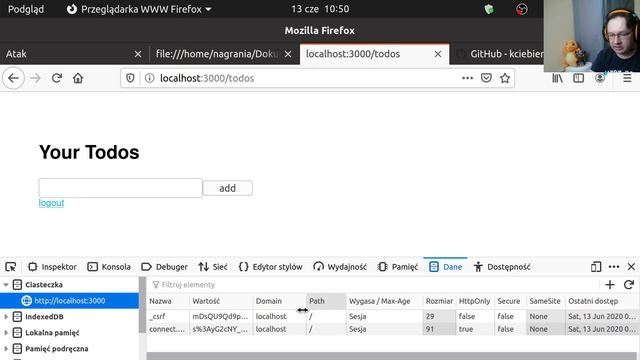The width and height of the screenshot is (640, 360).
Task: Collapse the Ciasteczka tree node
Action: click(x=6, y=284)
